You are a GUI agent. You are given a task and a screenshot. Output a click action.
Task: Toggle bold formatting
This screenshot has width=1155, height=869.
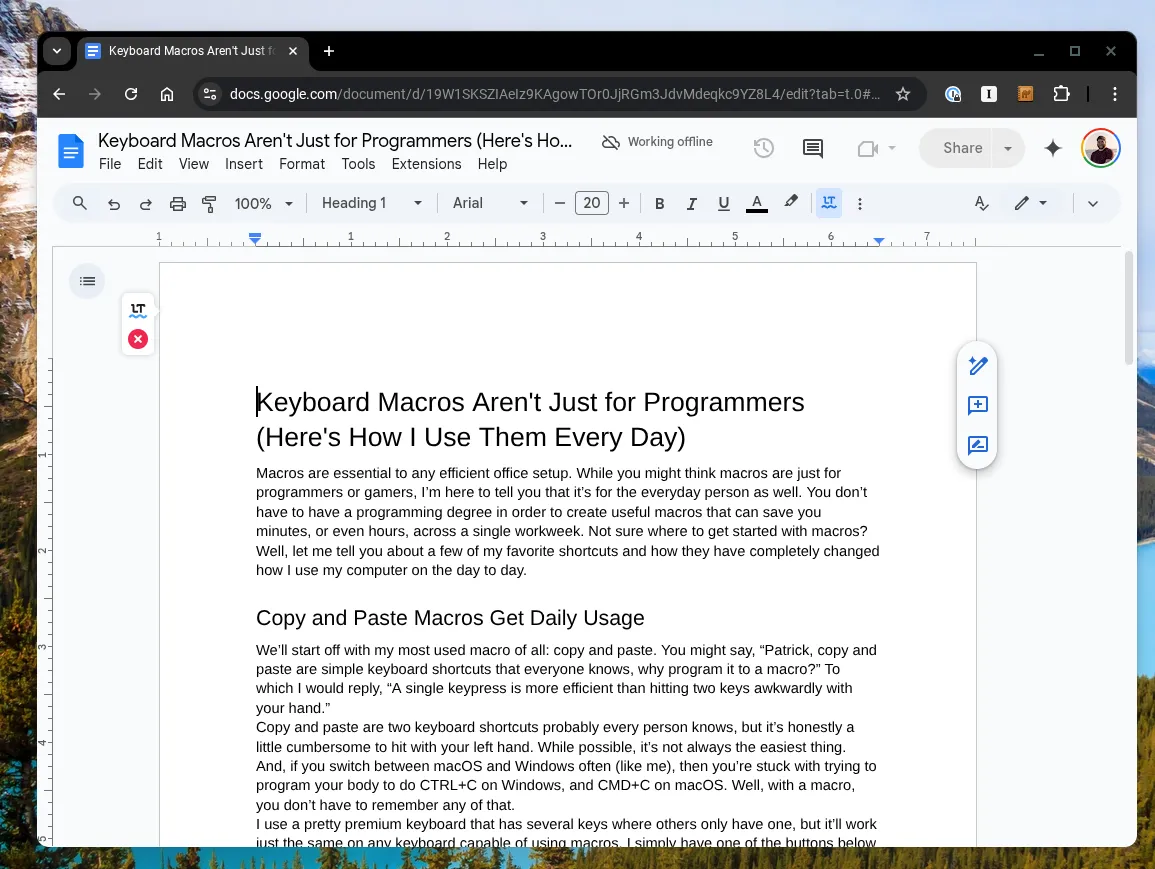pyautogui.click(x=659, y=204)
